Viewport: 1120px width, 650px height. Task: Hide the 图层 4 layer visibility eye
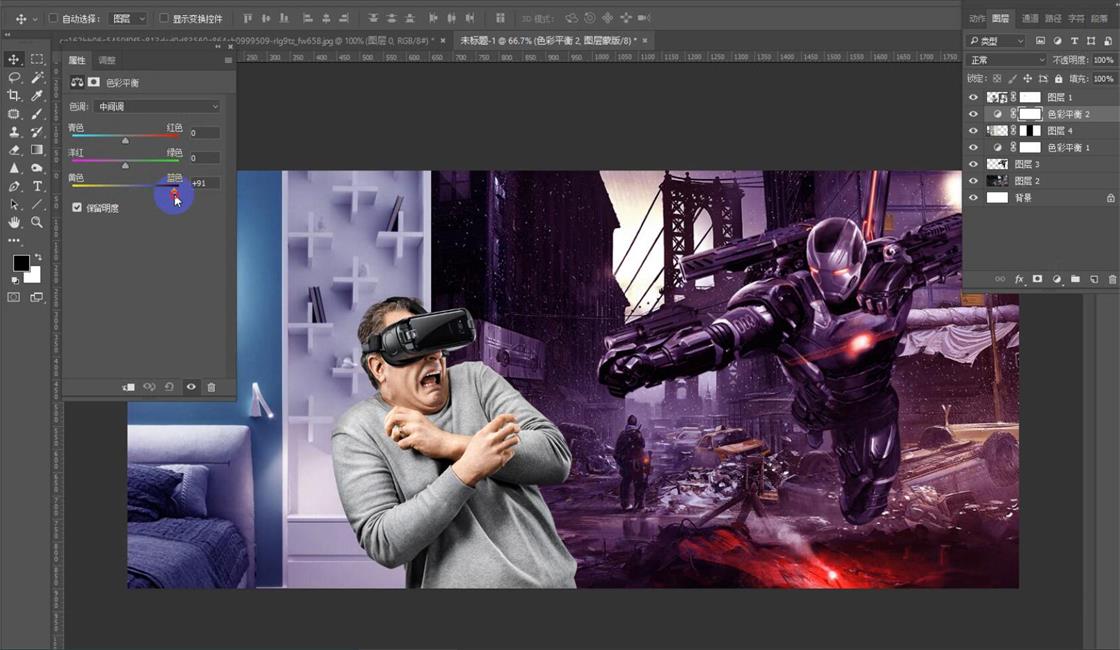pos(972,130)
